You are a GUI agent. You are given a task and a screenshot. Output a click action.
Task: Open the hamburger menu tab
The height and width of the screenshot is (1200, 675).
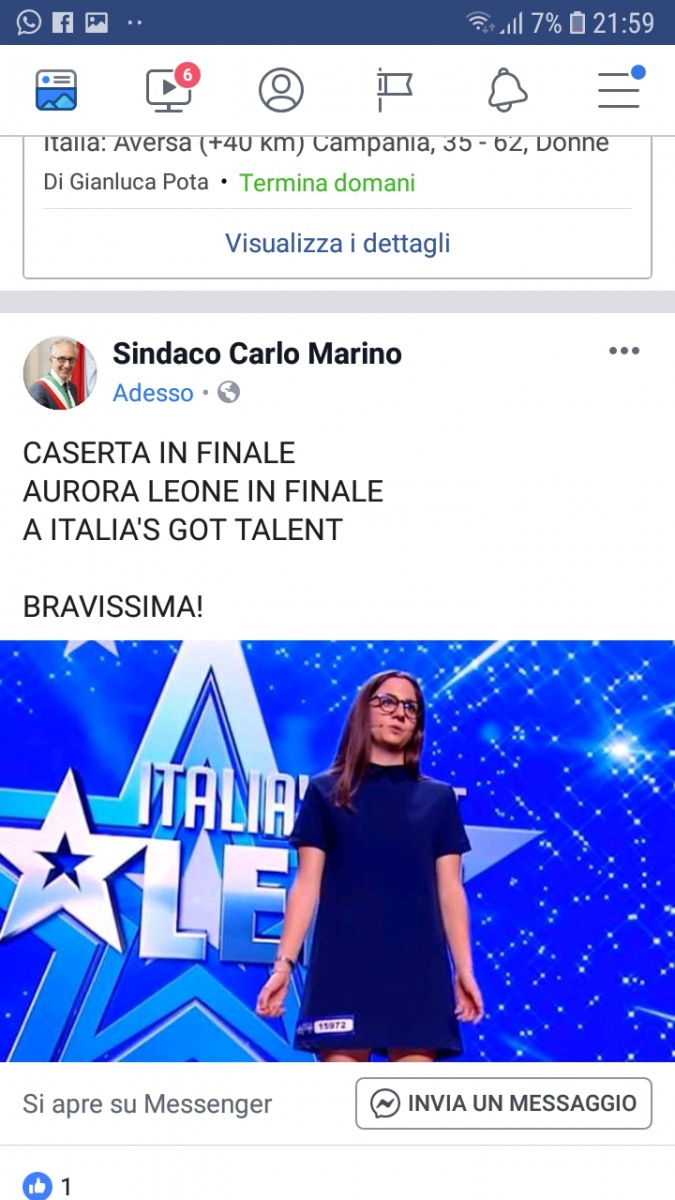(620, 88)
